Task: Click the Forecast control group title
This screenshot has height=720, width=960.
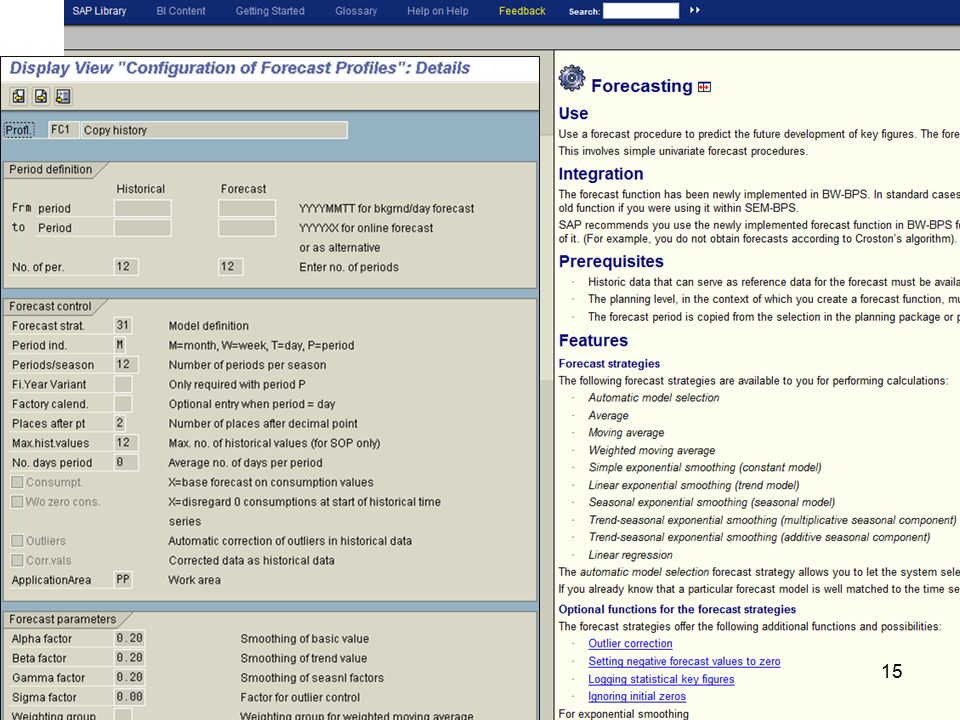Action: click(50, 306)
